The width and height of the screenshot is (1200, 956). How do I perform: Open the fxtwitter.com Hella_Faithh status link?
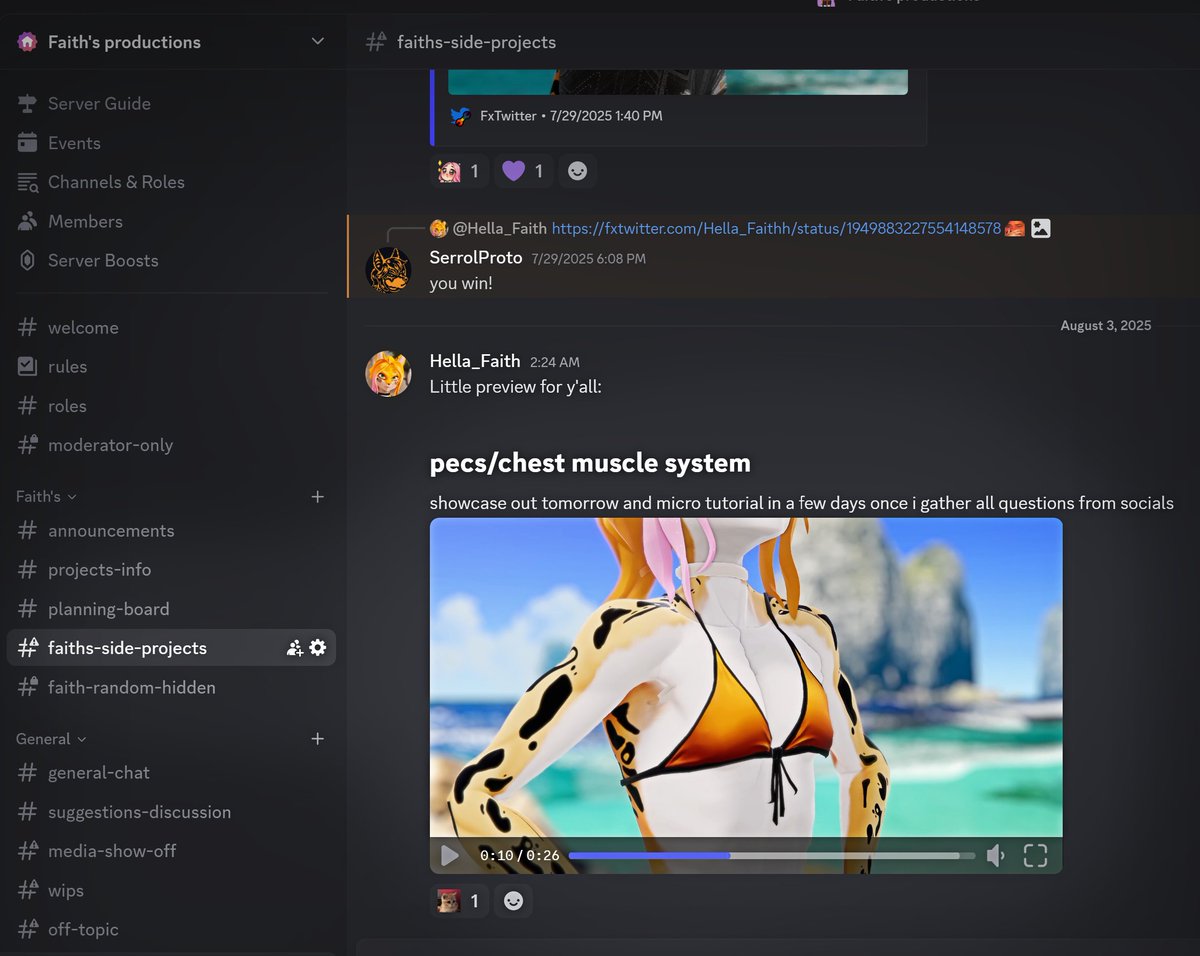click(776, 228)
